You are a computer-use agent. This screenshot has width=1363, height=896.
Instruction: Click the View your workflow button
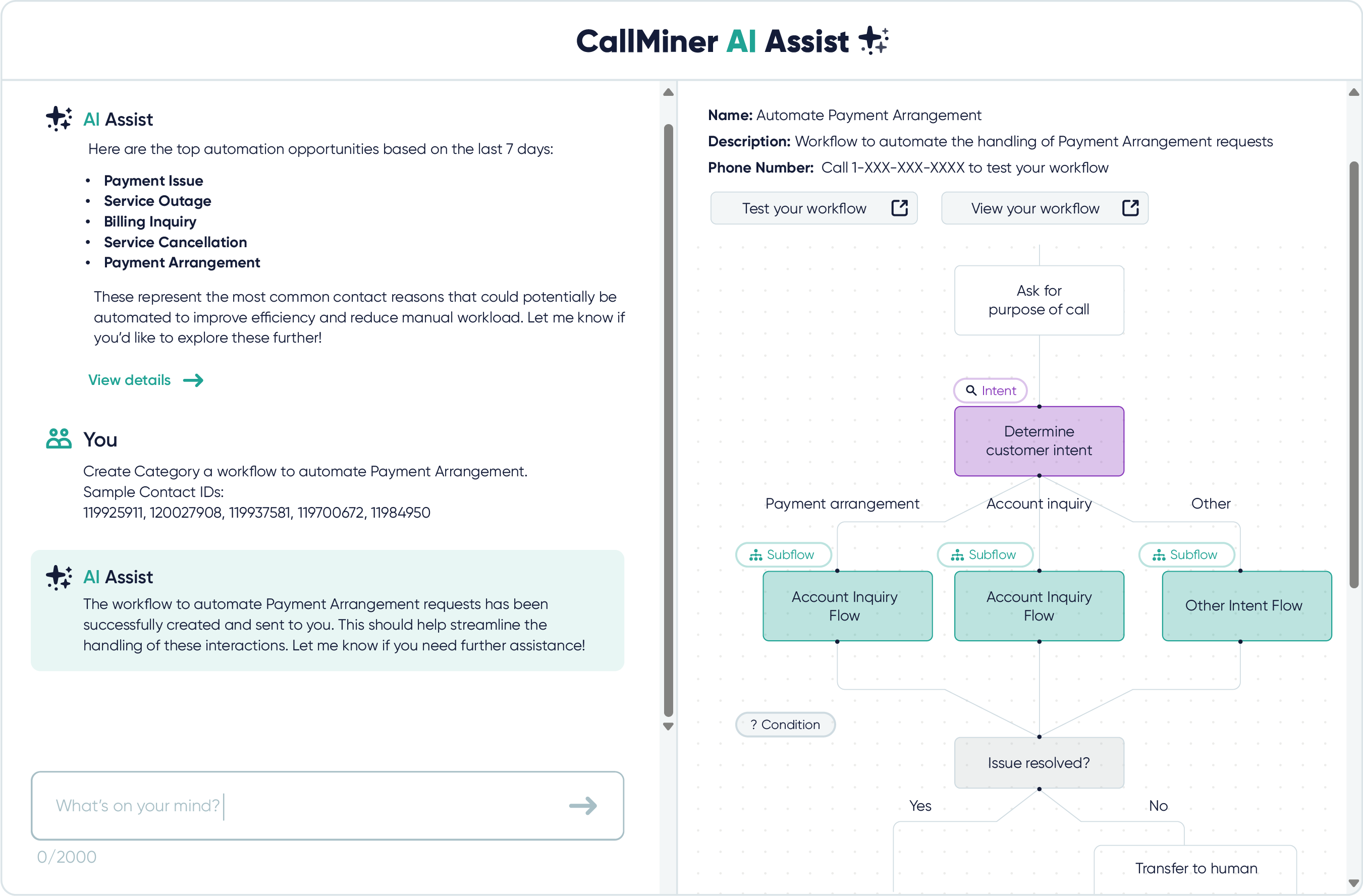coord(1044,208)
